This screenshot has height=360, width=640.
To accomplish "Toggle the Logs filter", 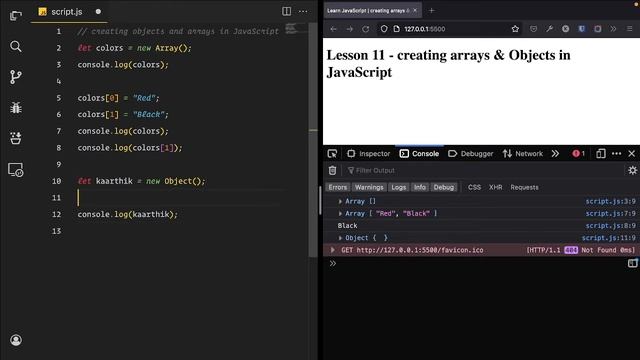I will pyautogui.click(x=398, y=187).
